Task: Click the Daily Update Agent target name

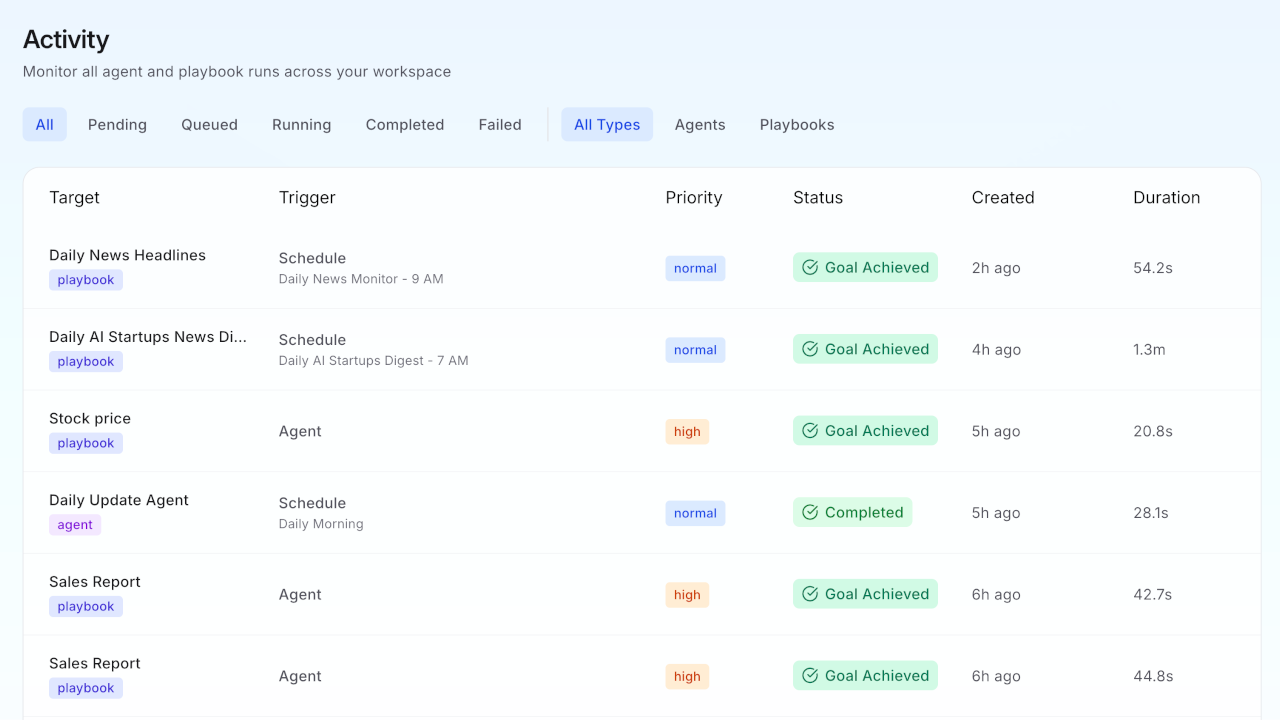Action: click(119, 500)
